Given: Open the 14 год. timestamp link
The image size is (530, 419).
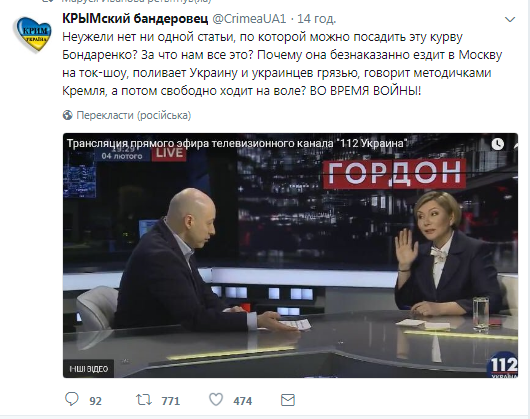Looking at the screenshot, I should 316,19.
